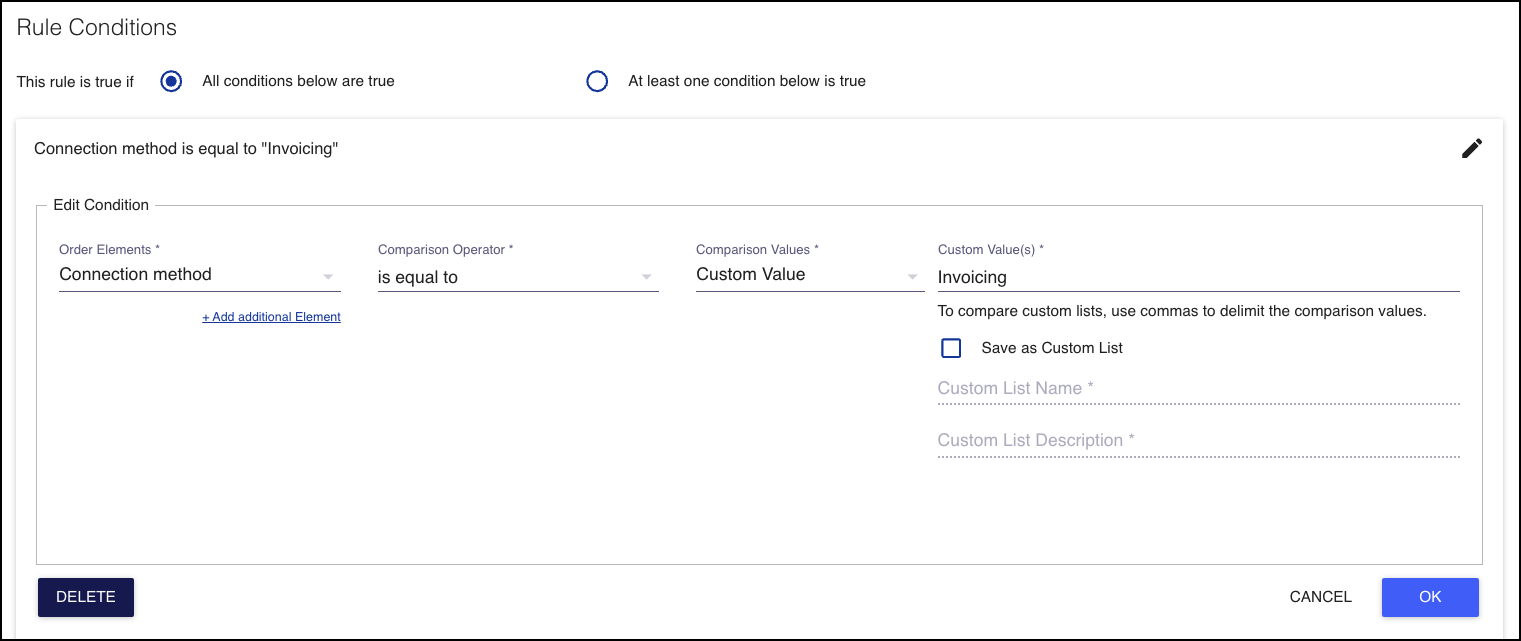This screenshot has height=641, width=1521.
Task: Click the Custom Value(s) field containing "Invoicing"
Action: (x=1197, y=277)
